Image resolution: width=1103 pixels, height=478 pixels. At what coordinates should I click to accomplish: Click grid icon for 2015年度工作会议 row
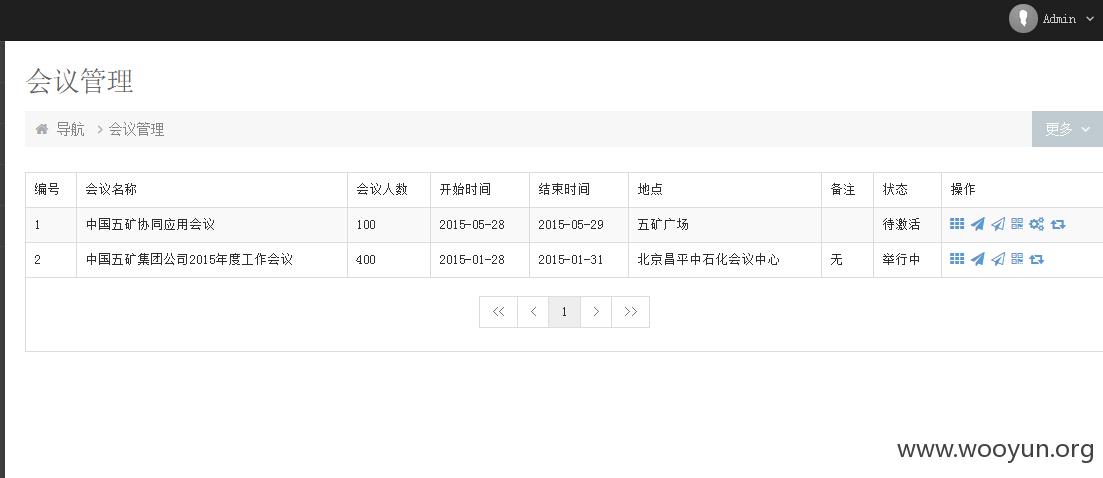click(957, 259)
